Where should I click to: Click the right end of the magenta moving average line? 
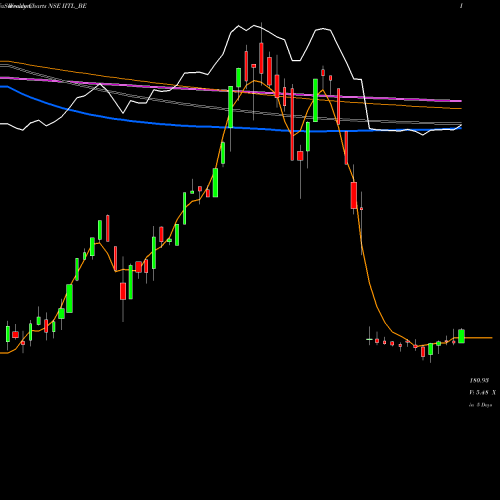click(x=460, y=101)
